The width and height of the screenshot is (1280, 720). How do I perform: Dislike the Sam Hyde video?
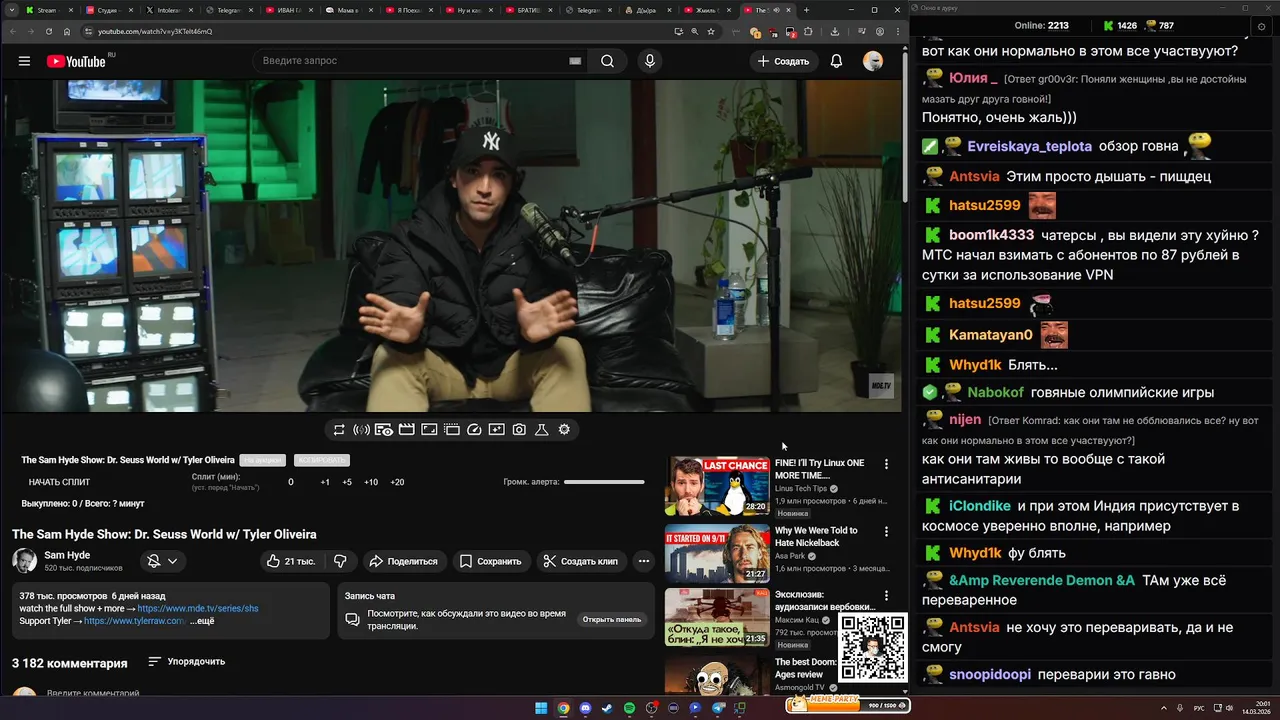pyautogui.click(x=340, y=561)
